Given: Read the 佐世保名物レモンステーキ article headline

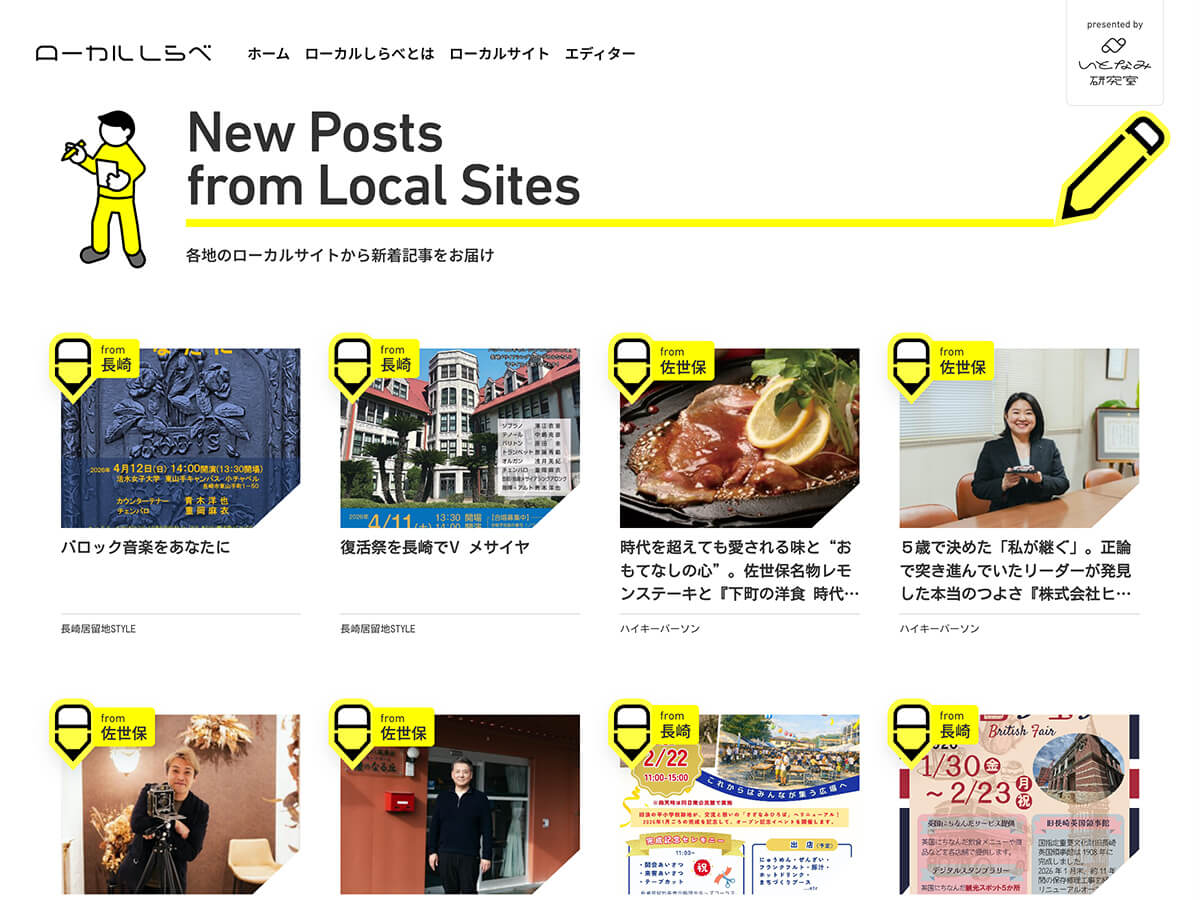Looking at the screenshot, I should [x=739, y=570].
